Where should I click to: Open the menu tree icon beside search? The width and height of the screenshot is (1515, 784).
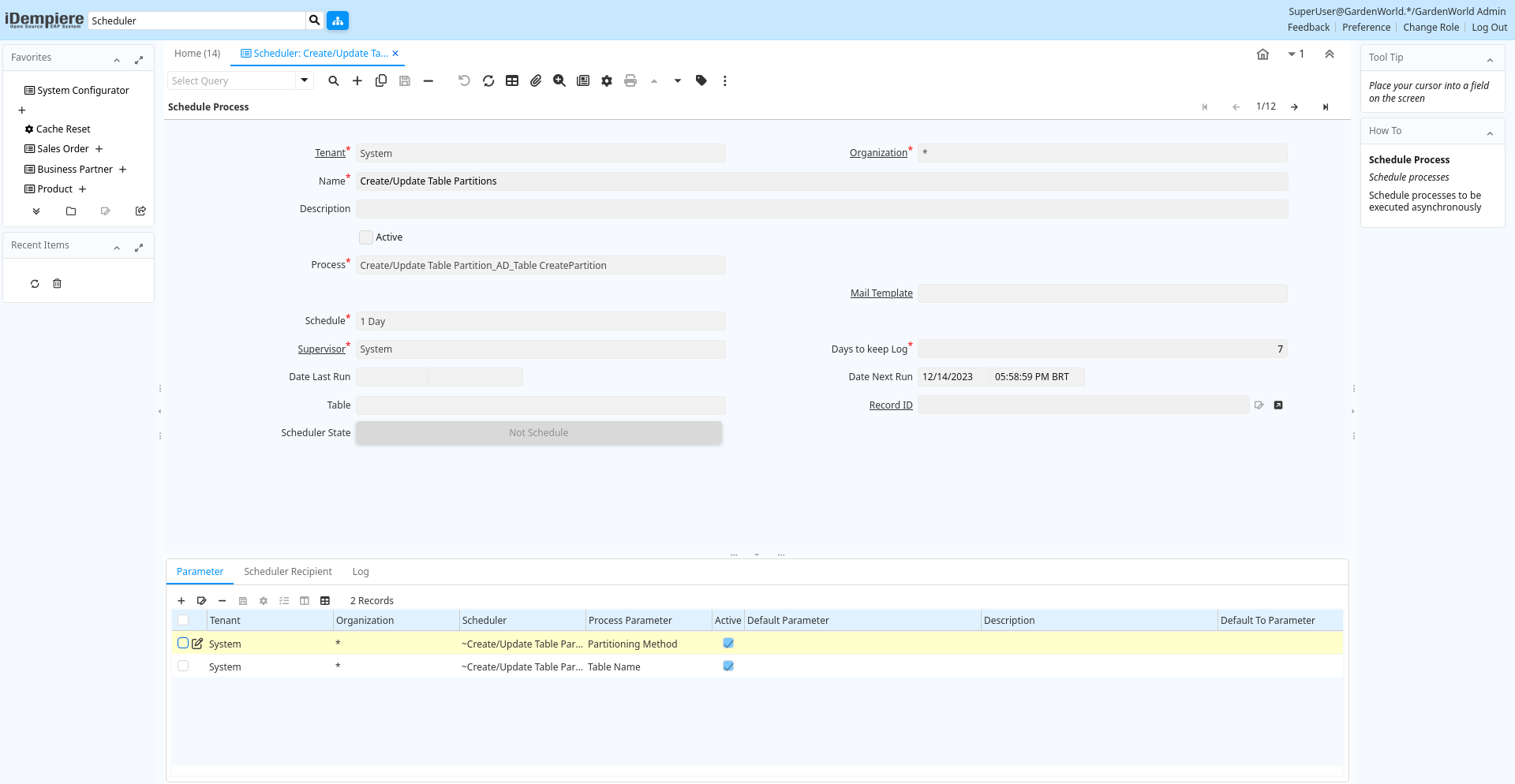[x=338, y=21]
